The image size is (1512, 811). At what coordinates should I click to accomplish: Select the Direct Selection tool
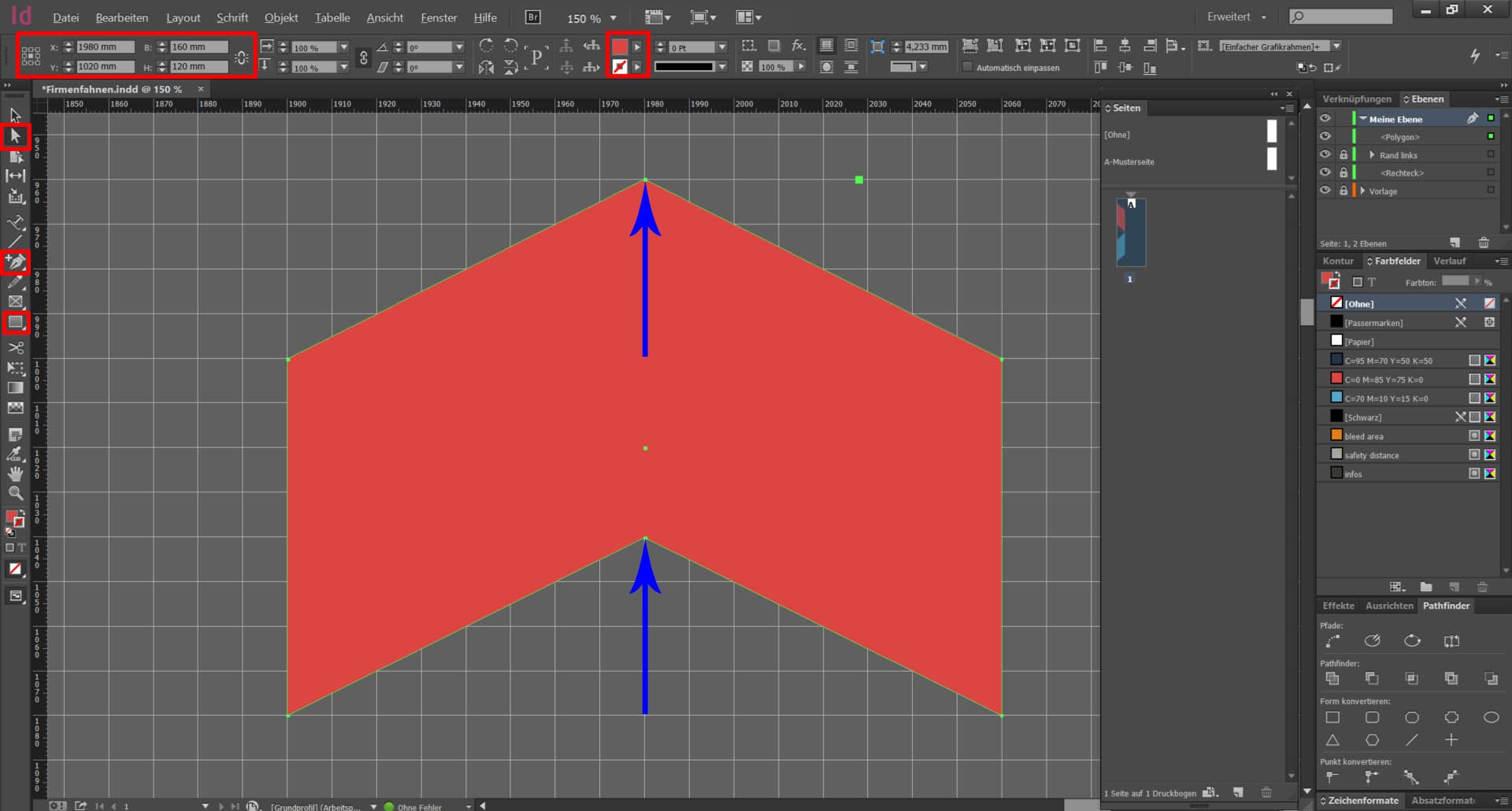[15, 136]
